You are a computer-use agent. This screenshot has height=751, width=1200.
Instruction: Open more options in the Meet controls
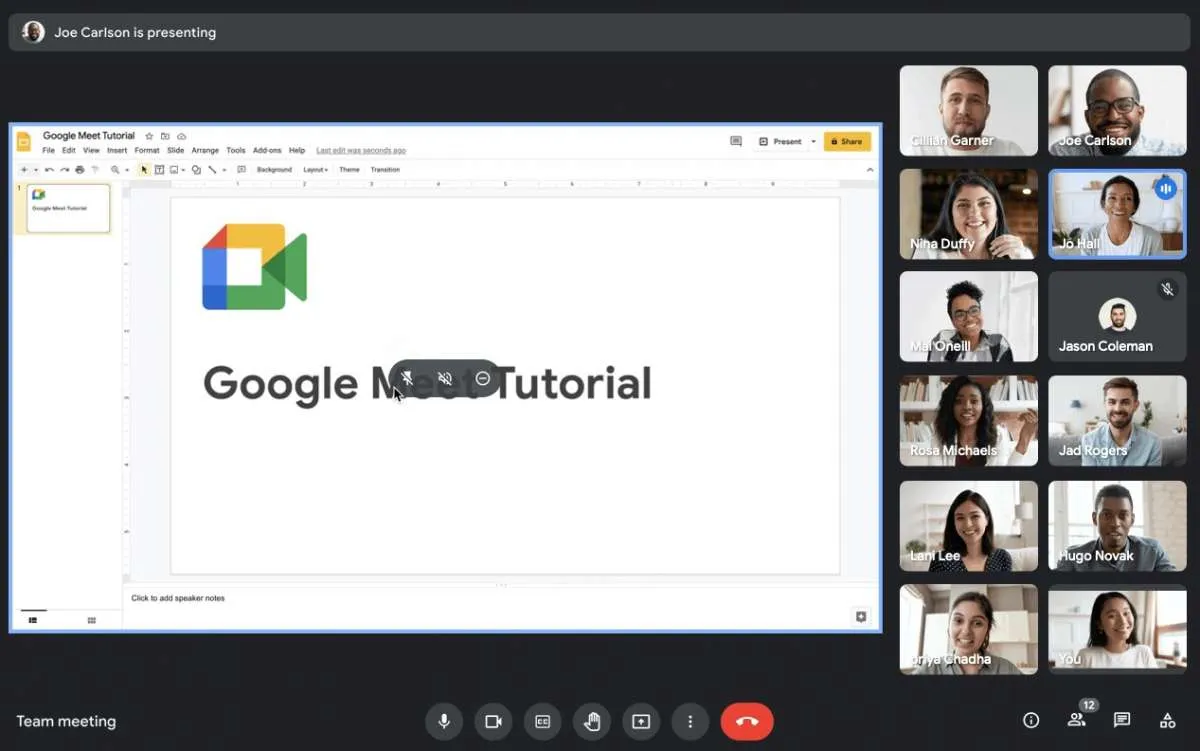click(x=692, y=721)
